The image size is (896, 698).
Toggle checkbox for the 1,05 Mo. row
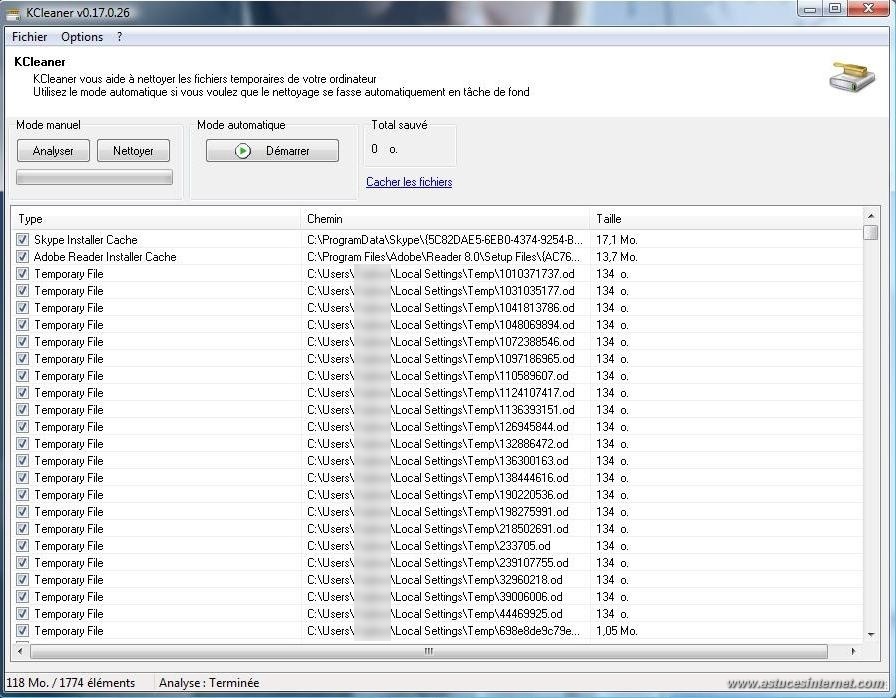(x=22, y=631)
